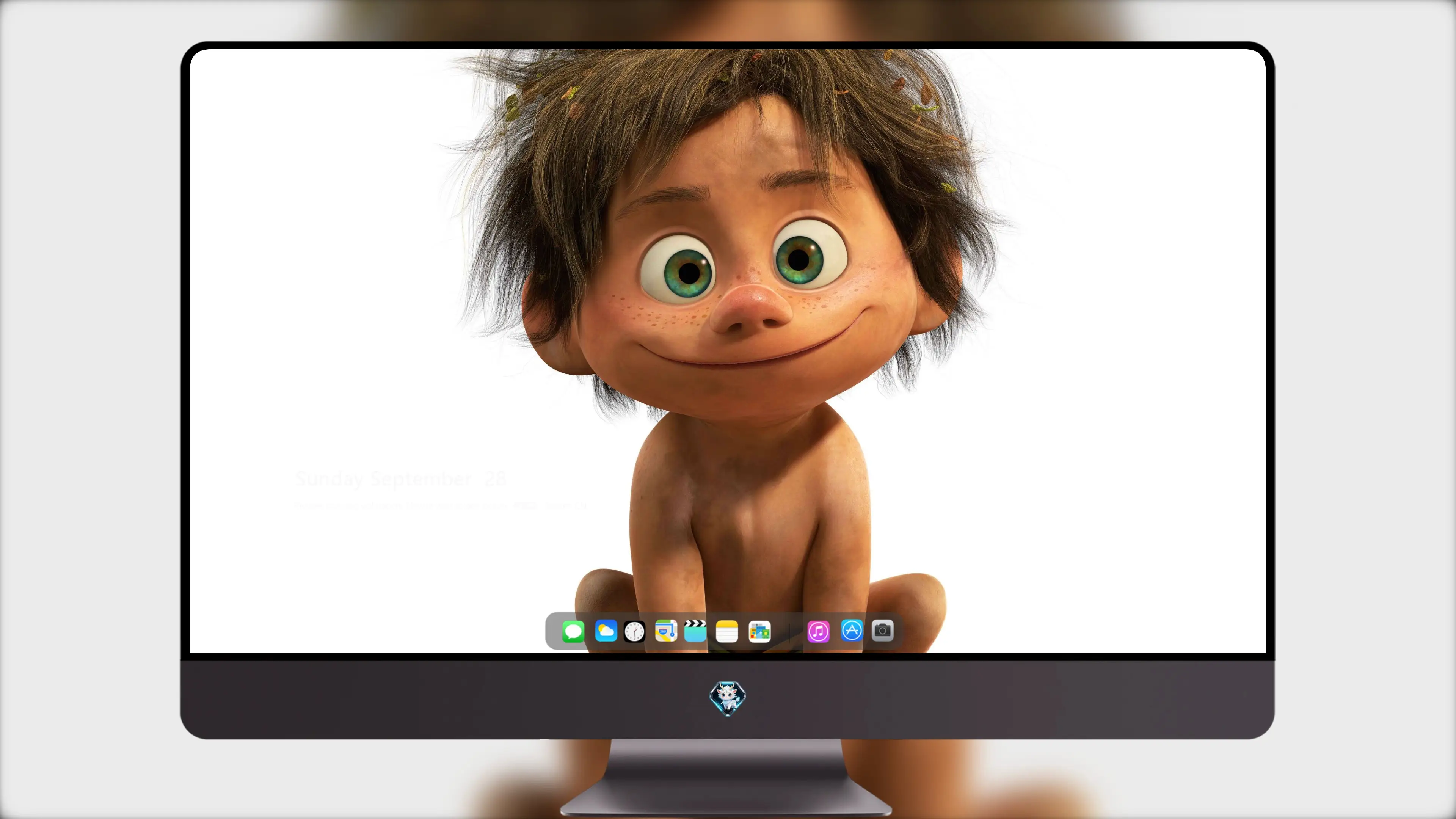The image size is (1456, 819).
Task: Open the Maps app in the dock
Action: tap(666, 631)
